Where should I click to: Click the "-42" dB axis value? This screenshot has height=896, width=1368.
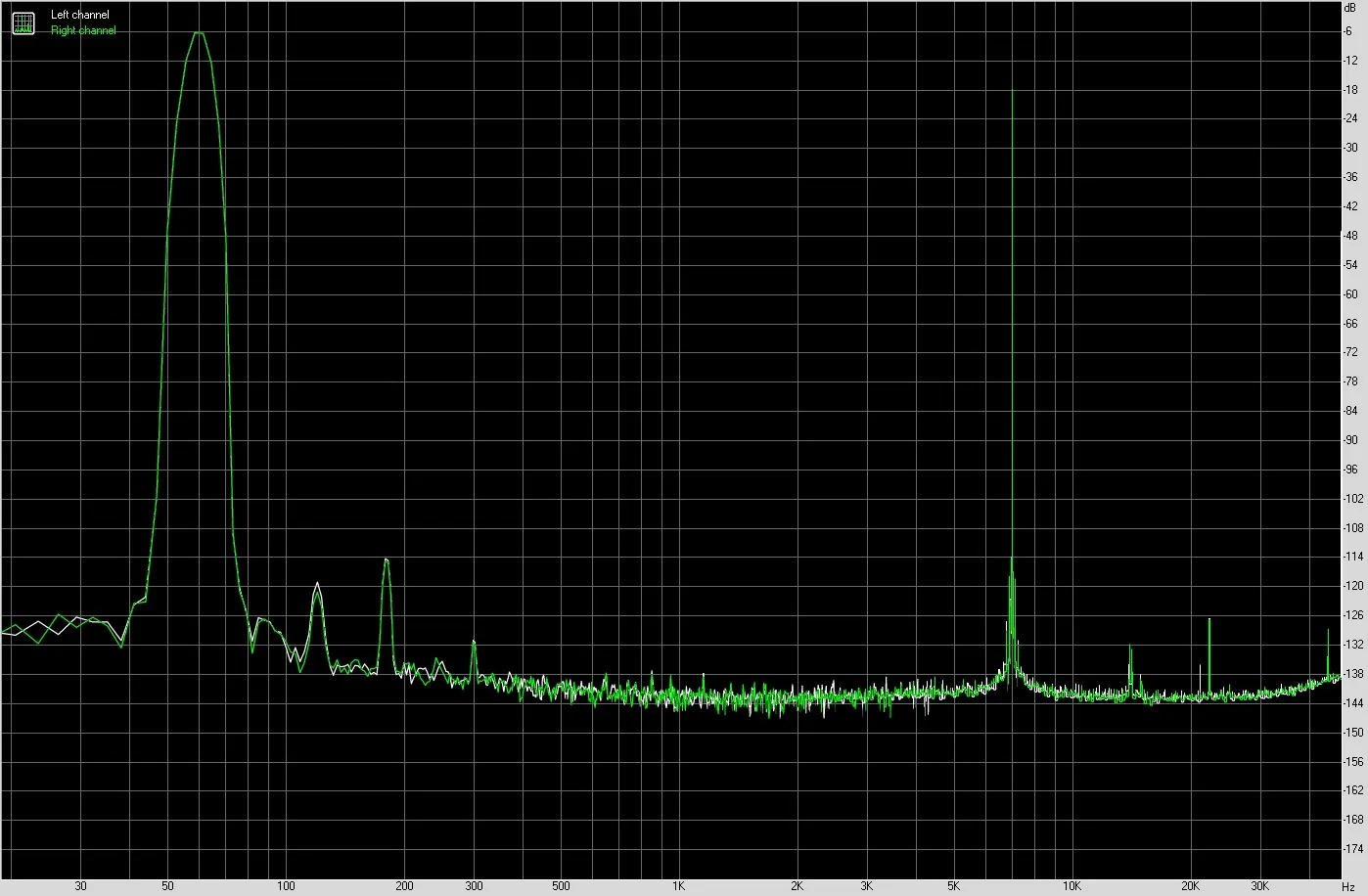click(1351, 206)
